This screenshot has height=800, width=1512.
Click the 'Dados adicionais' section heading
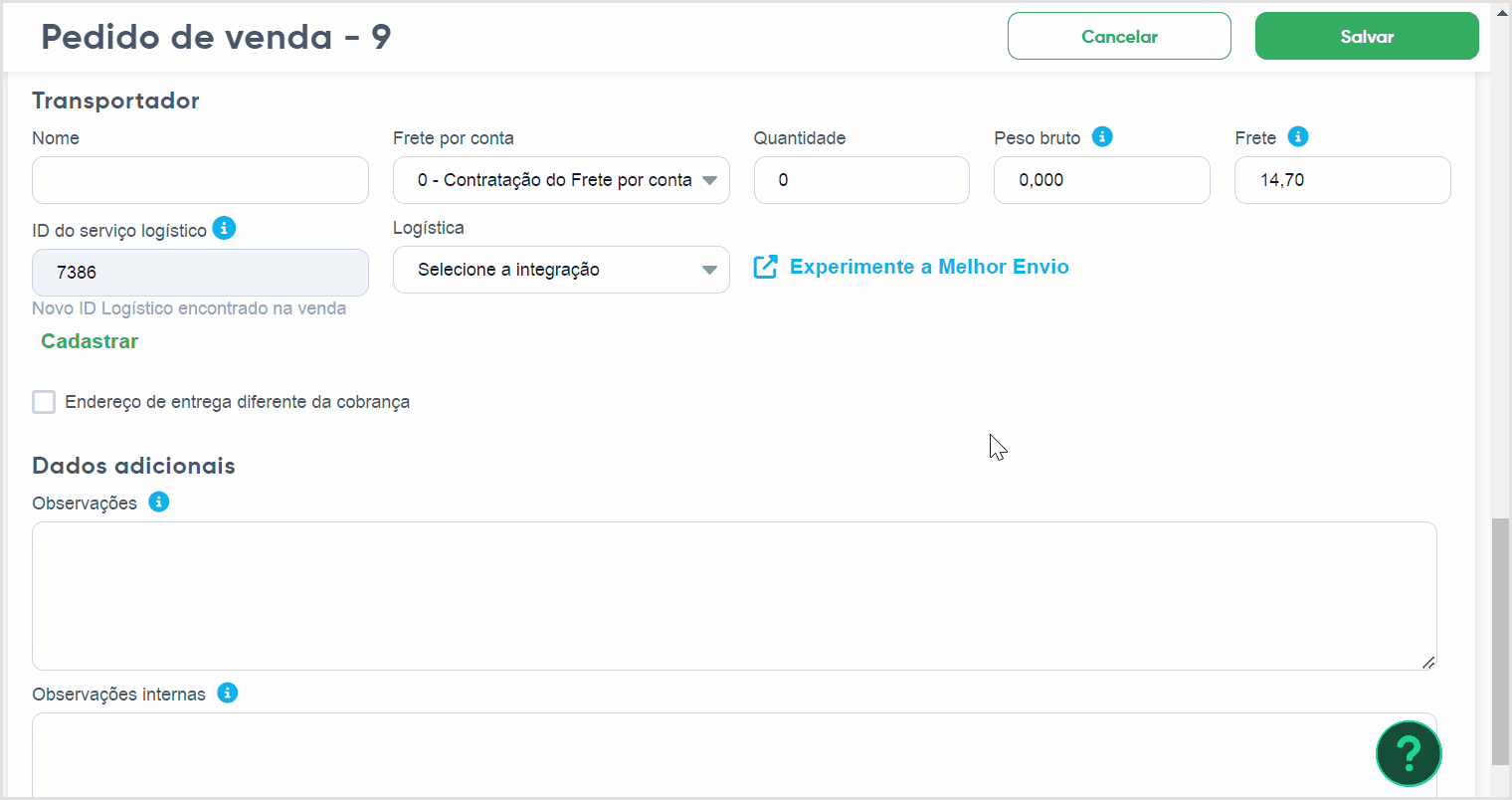coord(133,466)
